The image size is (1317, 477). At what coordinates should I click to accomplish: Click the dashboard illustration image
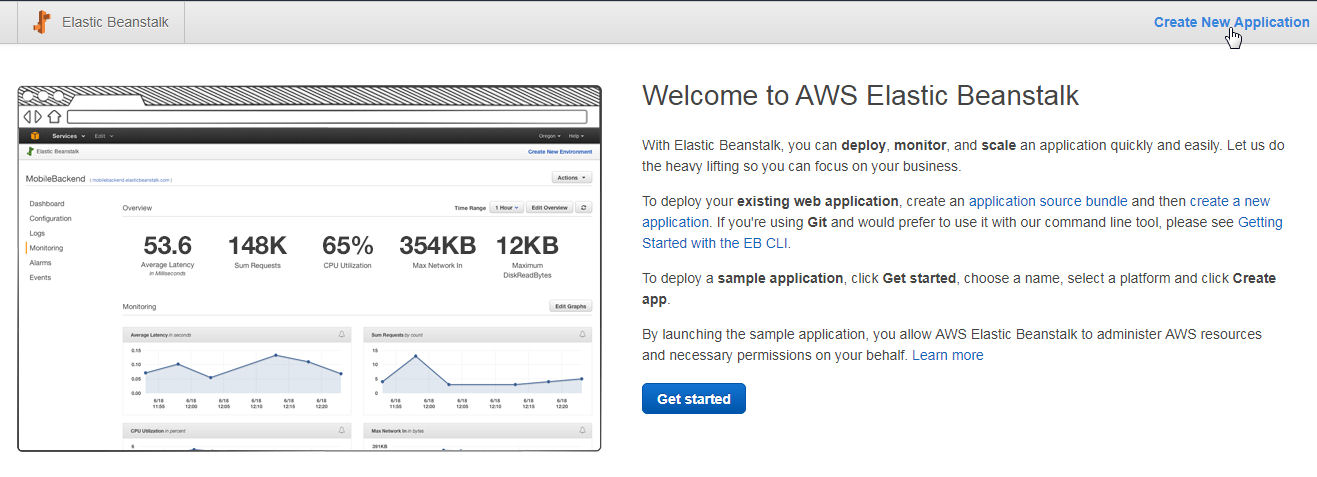310,268
